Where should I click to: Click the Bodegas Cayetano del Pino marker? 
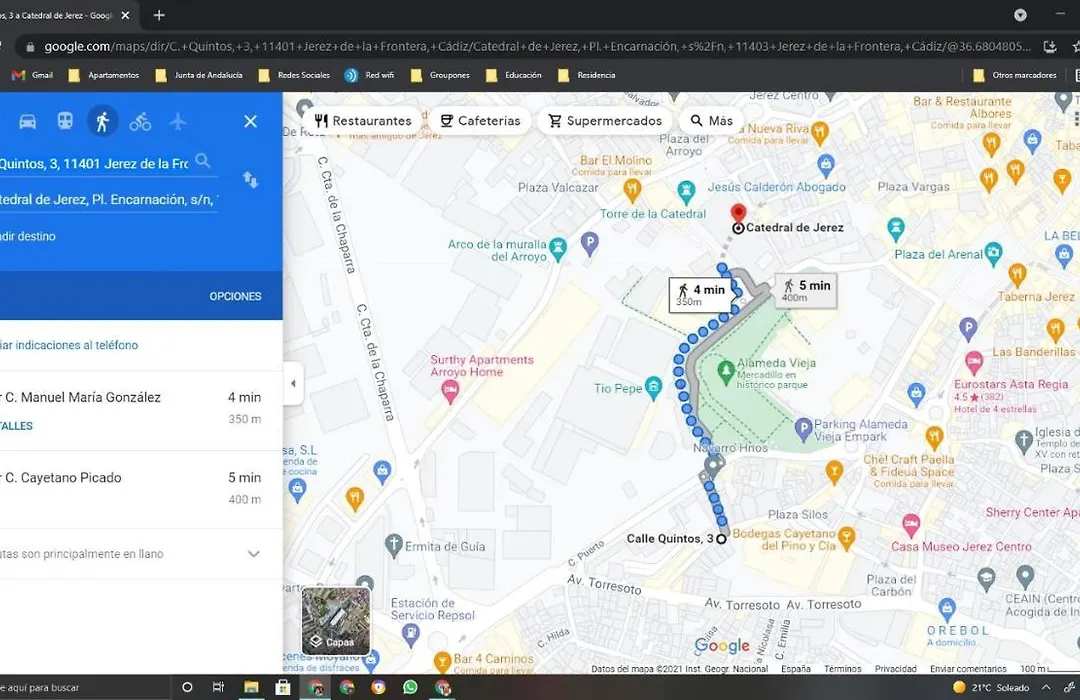coord(847,536)
